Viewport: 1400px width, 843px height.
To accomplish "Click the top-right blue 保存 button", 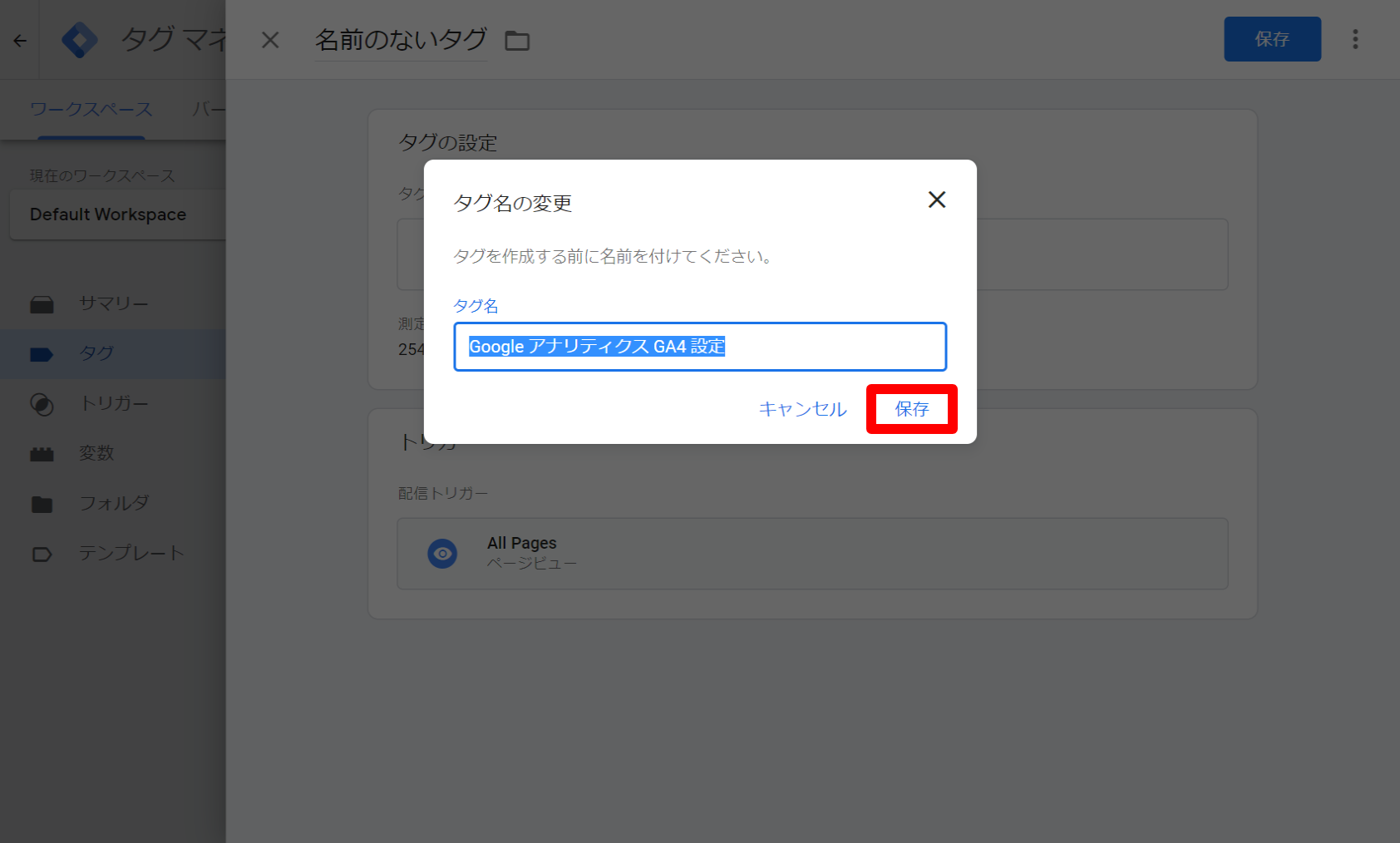I will point(1272,39).
